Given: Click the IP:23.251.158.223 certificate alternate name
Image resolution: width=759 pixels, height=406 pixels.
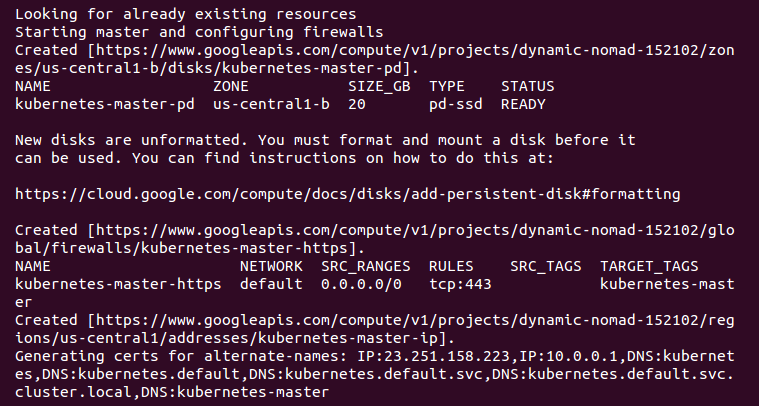Looking at the screenshot, I should pyautogui.click(x=422, y=356).
